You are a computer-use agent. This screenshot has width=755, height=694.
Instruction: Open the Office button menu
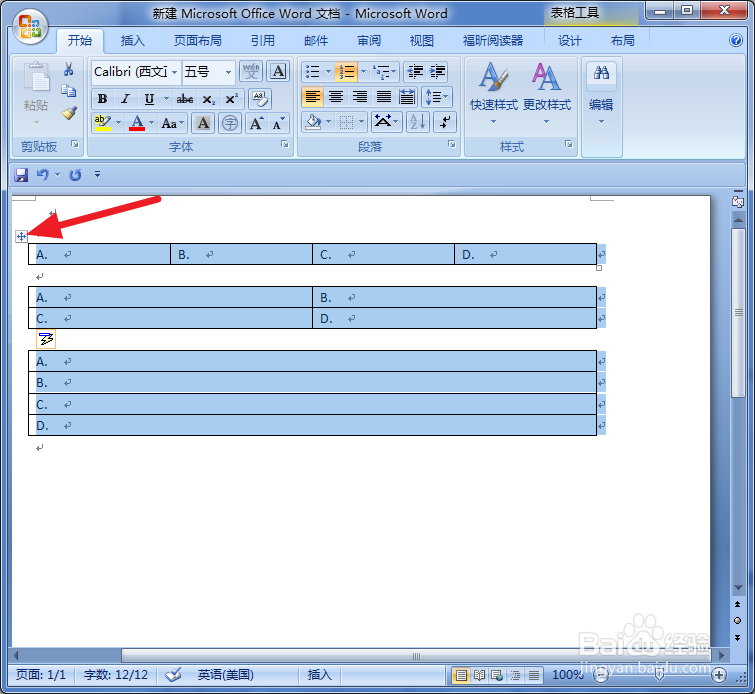tap(30, 26)
